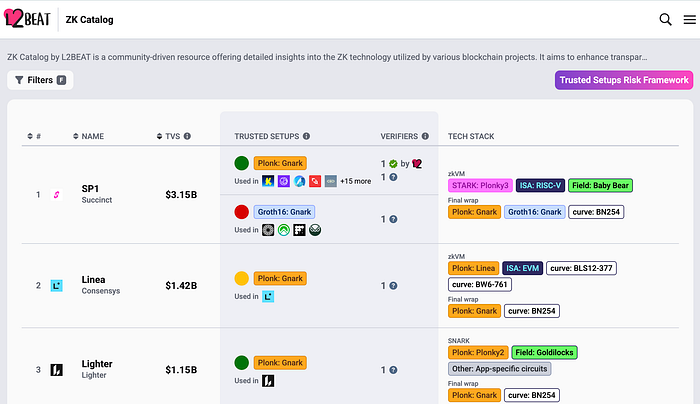
Task: Click the Lighter project logo icon
Action: coord(56,370)
